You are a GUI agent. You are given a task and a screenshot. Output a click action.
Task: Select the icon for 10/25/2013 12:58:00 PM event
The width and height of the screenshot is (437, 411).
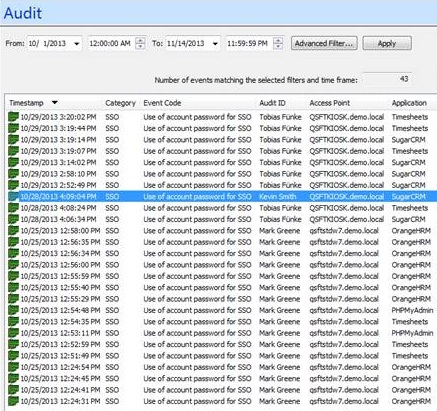pos(13,231)
